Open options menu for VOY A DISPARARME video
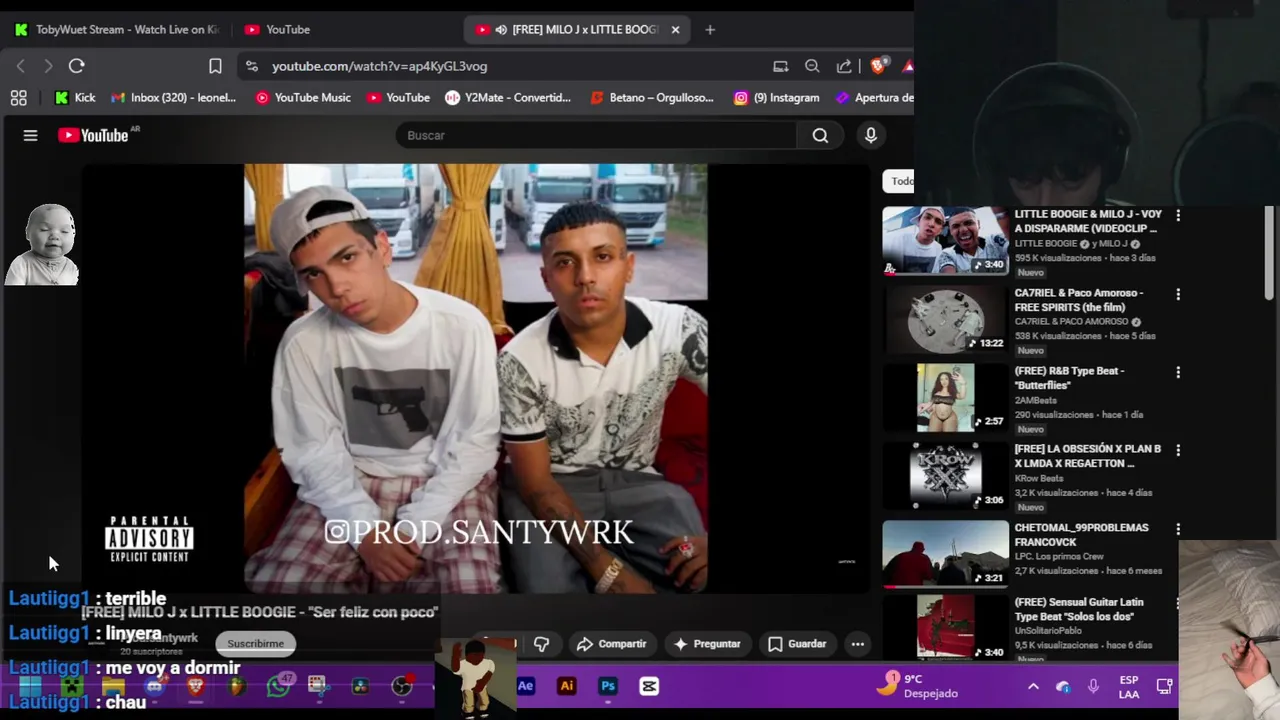Screen dimensions: 1280x720 1178,215
